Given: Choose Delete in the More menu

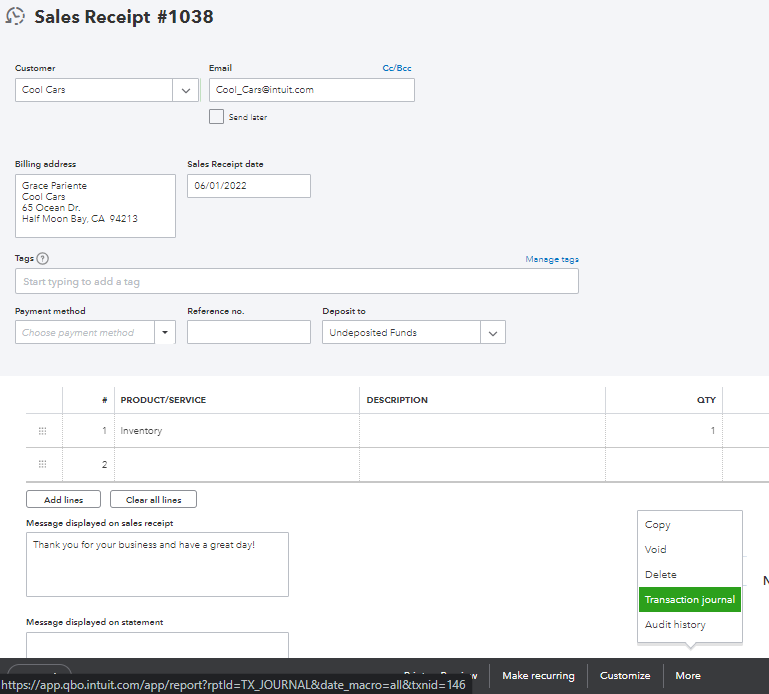Looking at the screenshot, I should pyautogui.click(x=660, y=575).
